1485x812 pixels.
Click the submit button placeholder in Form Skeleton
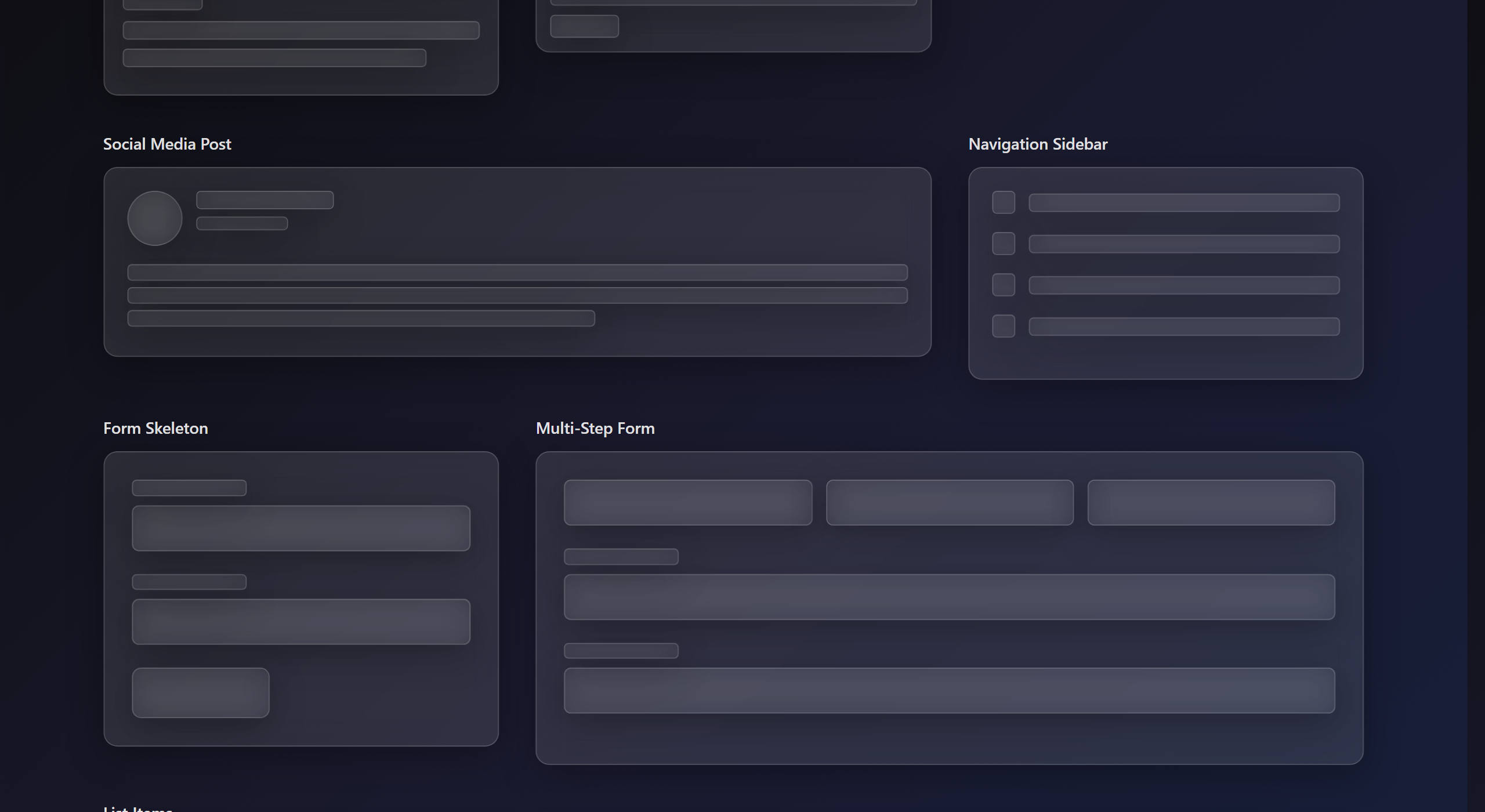click(200, 692)
